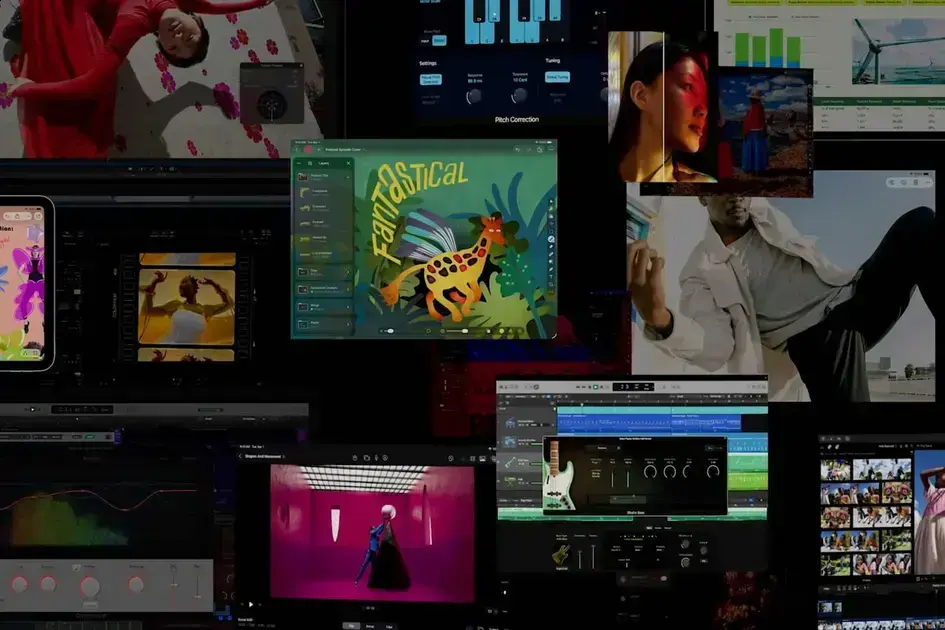Select the top-left photo thumbnail in the photo grid
The image size is (945, 630).
pyautogui.click(x=836, y=470)
